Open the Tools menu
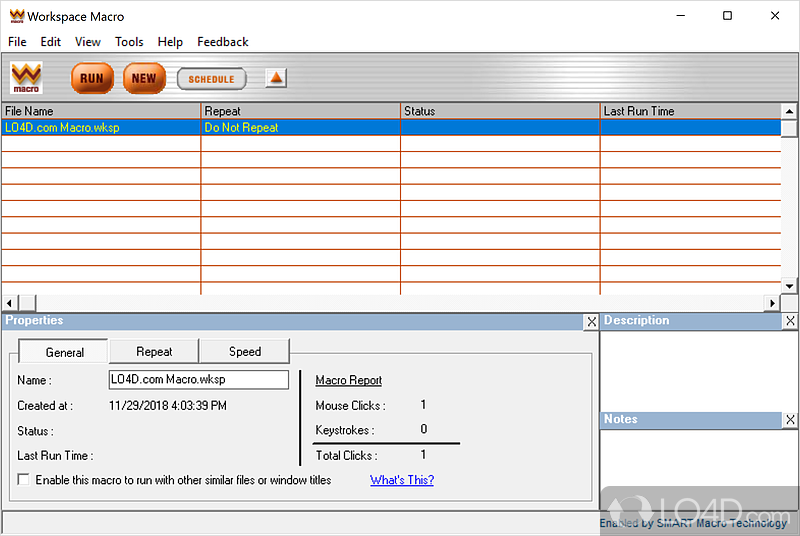The height and width of the screenshot is (536, 800). [x=129, y=42]
